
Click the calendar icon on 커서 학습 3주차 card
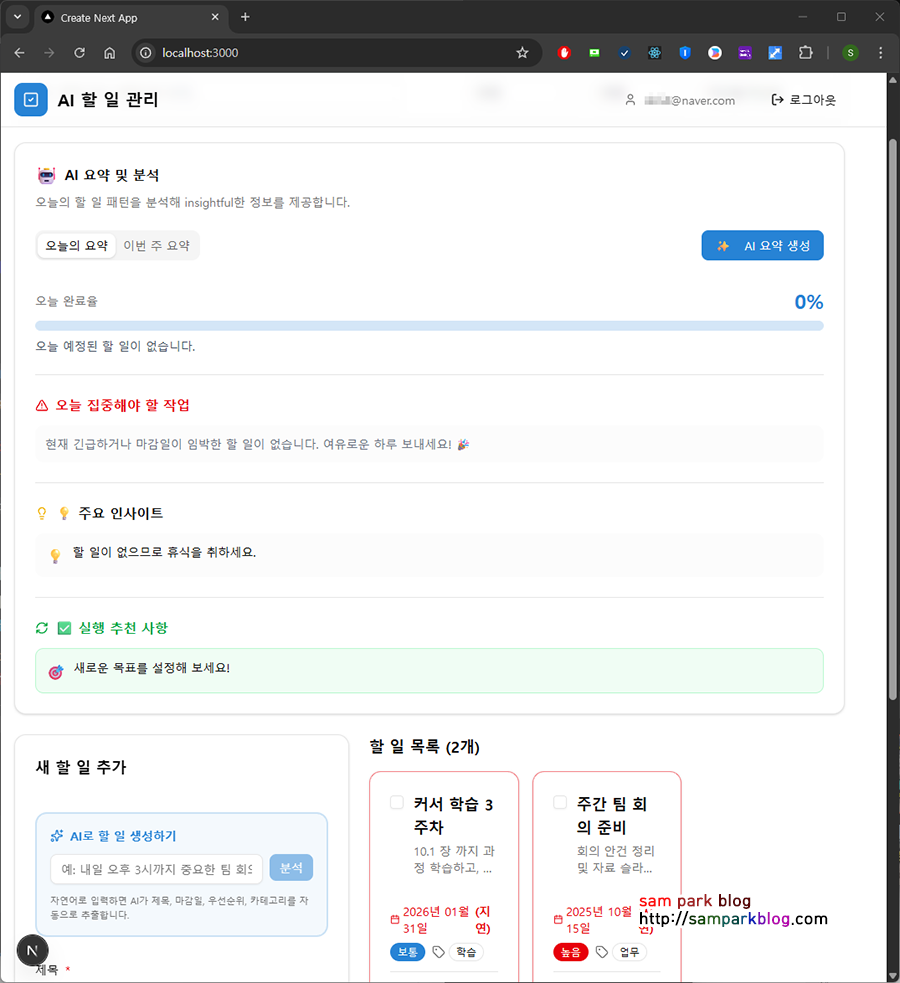(395, 920)
